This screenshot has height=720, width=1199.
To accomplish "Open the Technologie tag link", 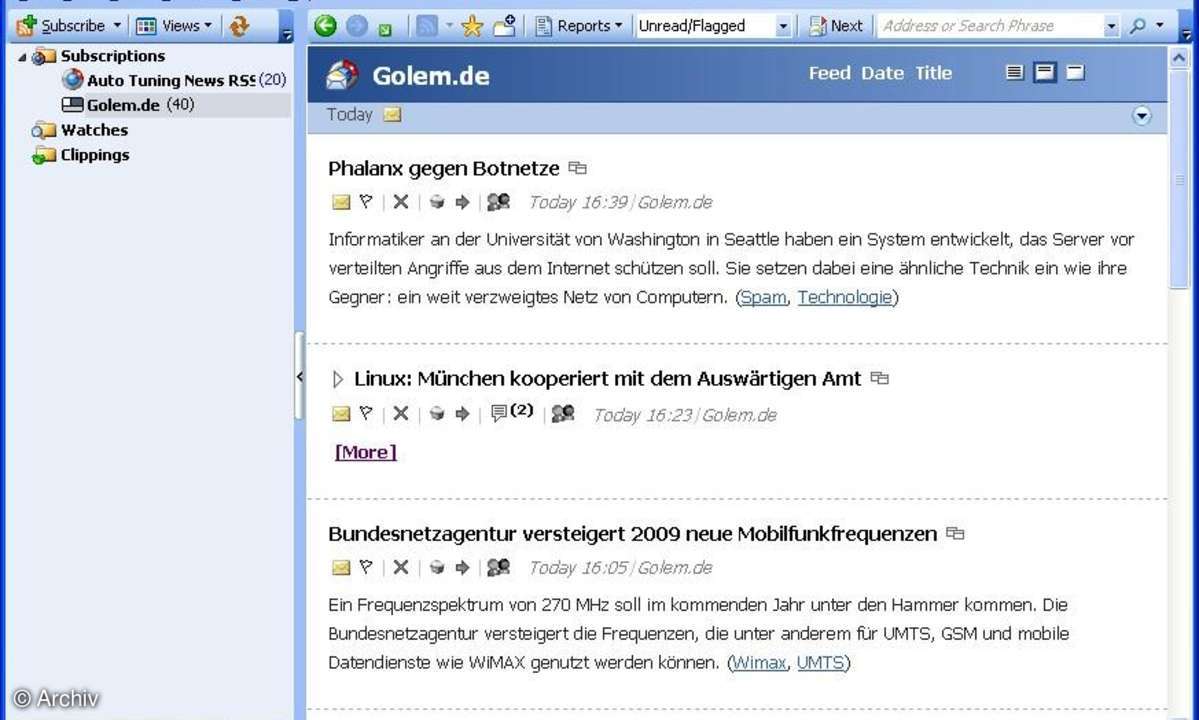I will click(x=845, y=297).
